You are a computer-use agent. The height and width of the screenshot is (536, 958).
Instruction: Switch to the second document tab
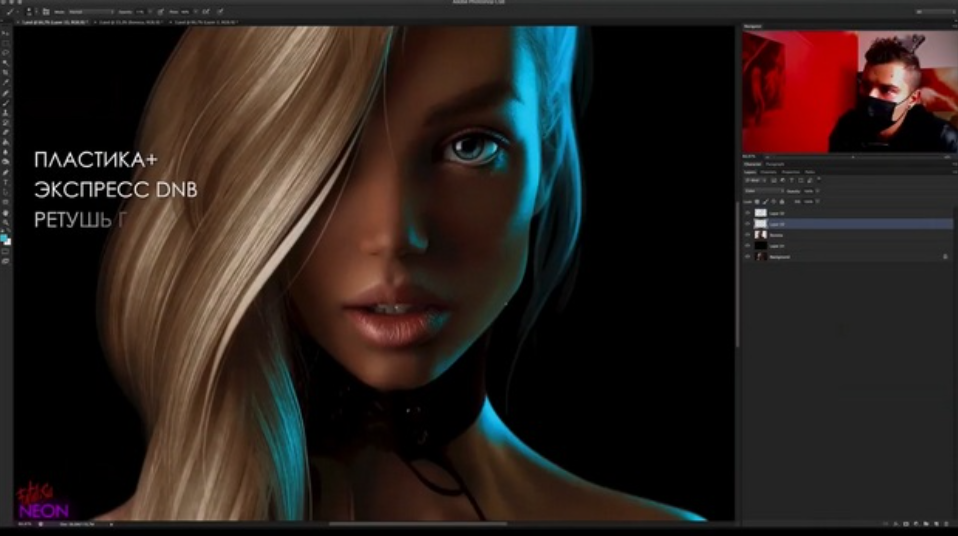(x=128, y=22)
